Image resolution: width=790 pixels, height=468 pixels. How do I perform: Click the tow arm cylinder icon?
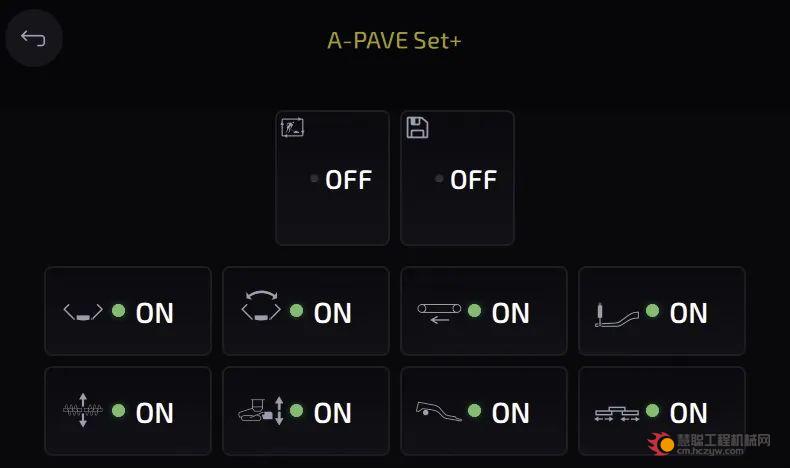[617, 315]
